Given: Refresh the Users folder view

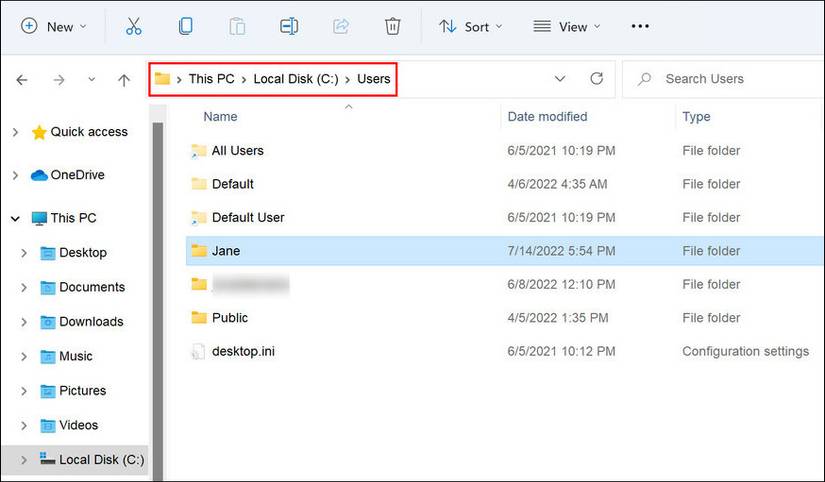Looking at the screenshot, I should [596, 79].
